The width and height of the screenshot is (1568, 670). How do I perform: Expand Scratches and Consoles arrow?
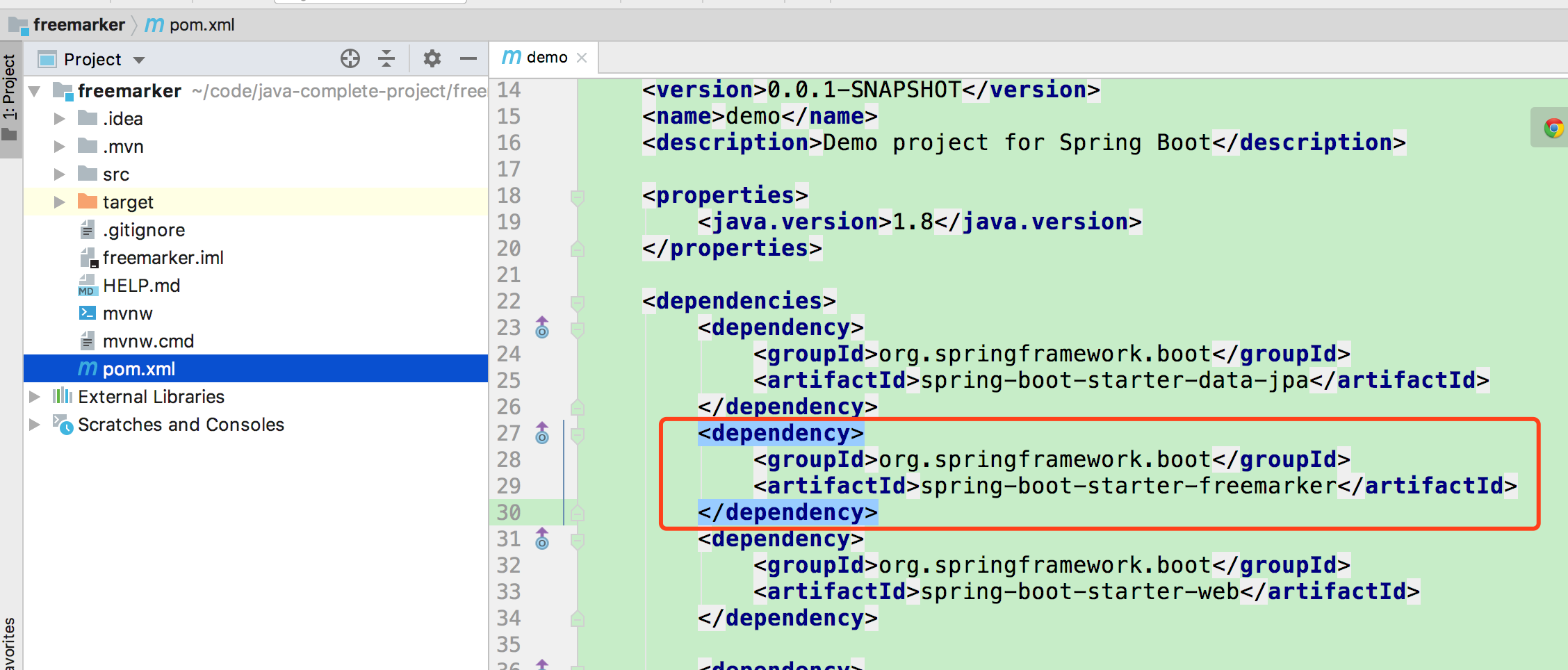(35, 425)
